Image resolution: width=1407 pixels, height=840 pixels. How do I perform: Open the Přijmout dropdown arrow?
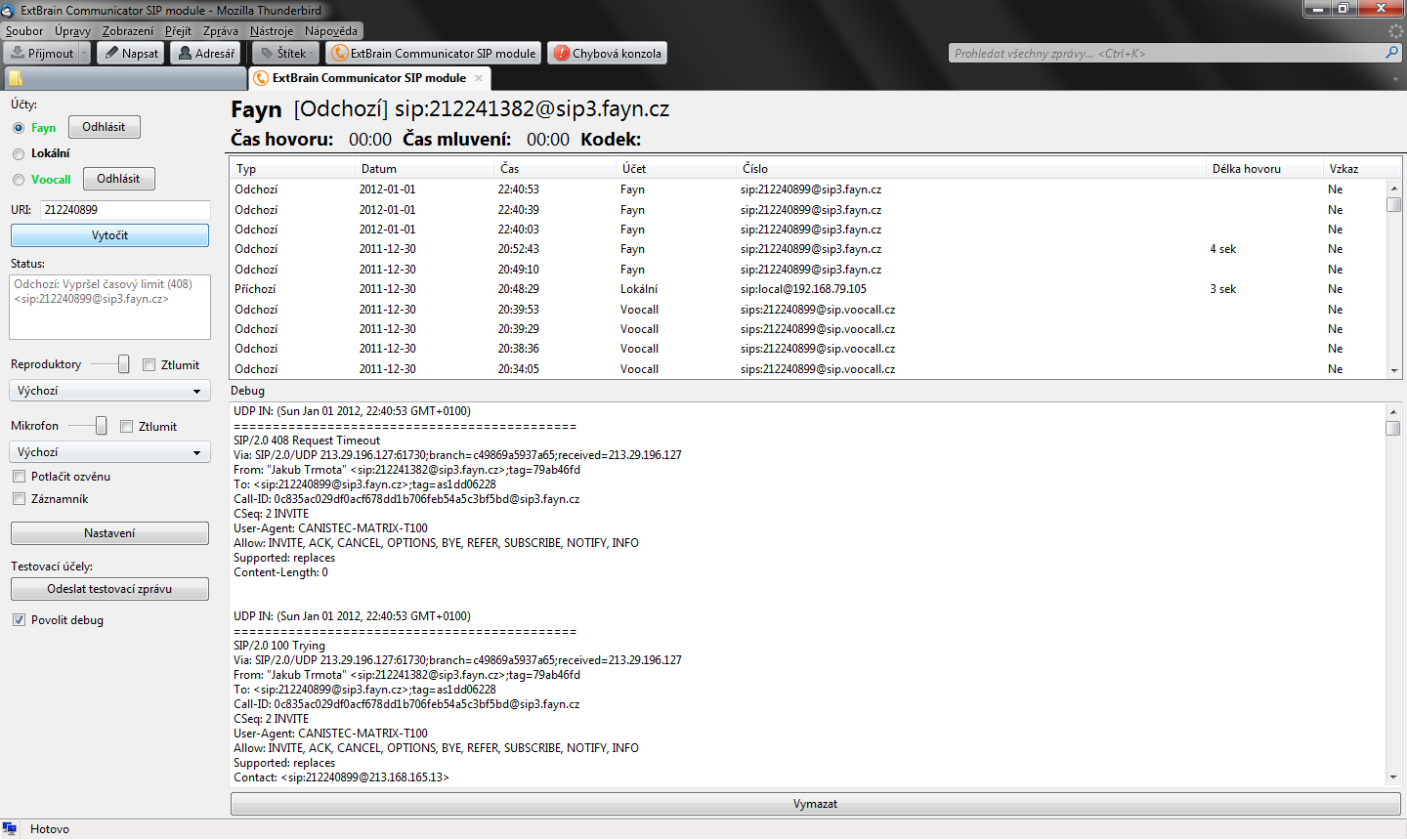(85, 53)
